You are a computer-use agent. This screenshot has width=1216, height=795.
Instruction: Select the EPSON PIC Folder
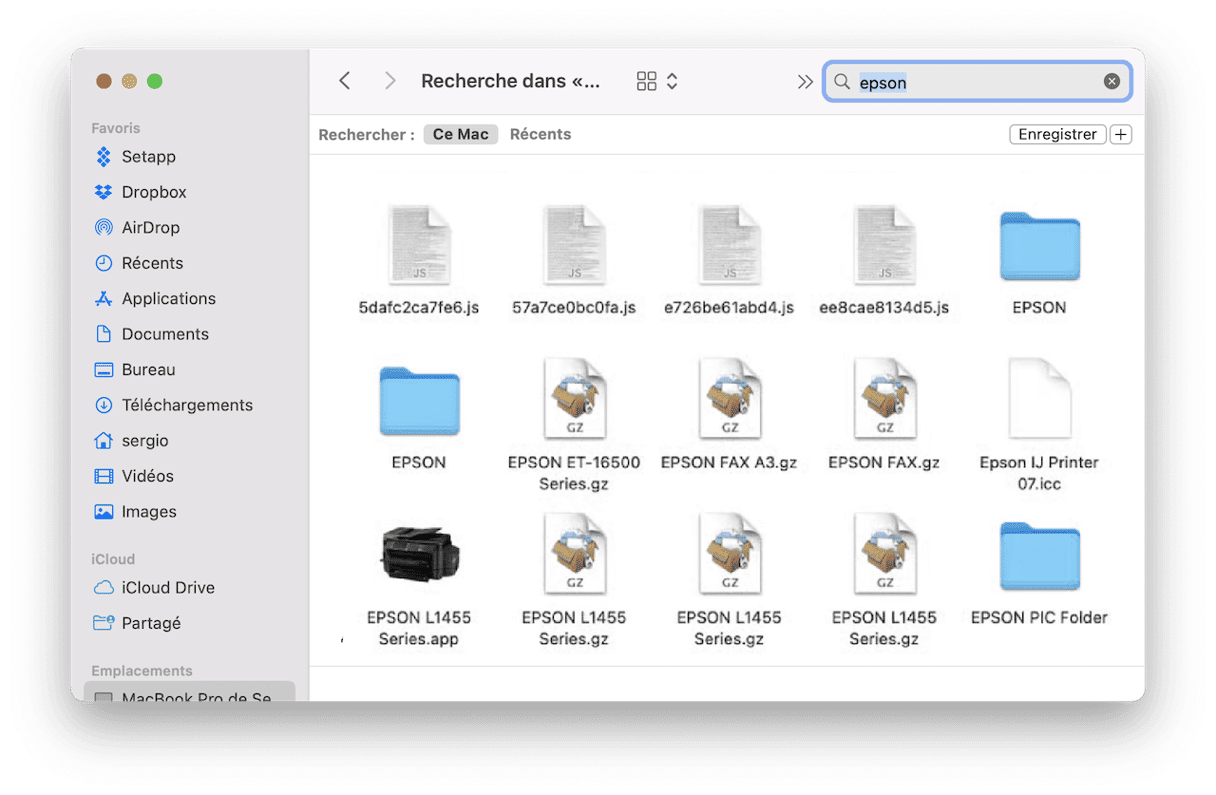pos(1039,556)
